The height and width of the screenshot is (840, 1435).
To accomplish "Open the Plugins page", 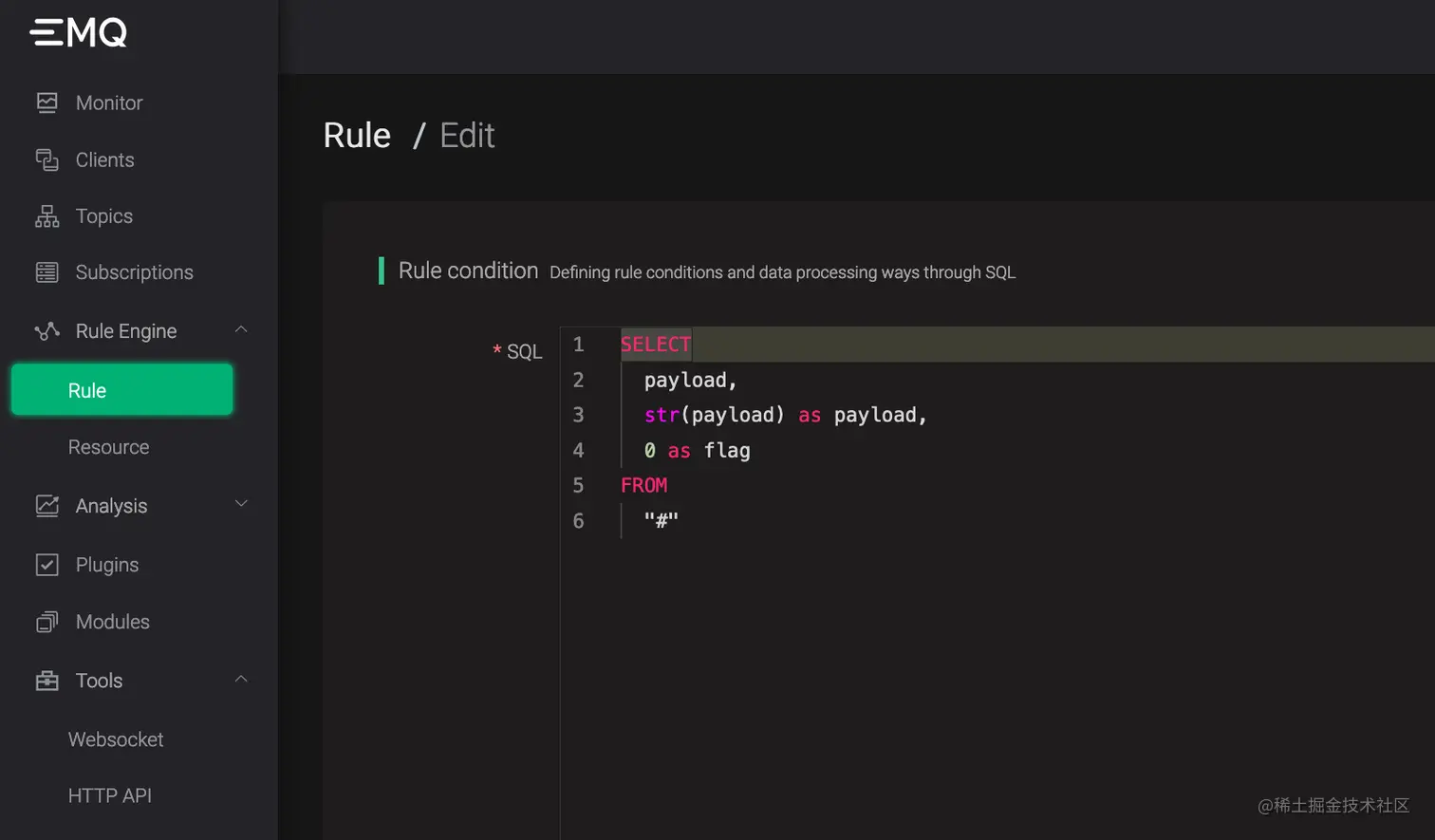I will coord(107,565).
